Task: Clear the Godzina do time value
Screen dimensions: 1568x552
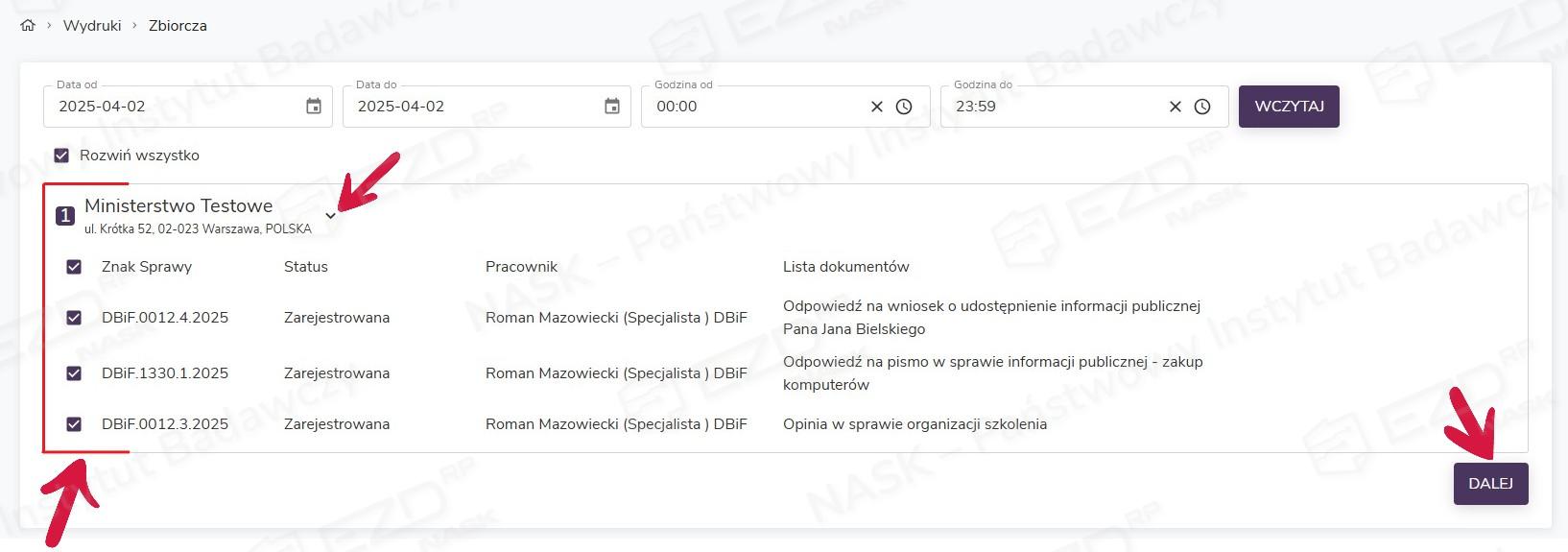Action: (1175, 107)
